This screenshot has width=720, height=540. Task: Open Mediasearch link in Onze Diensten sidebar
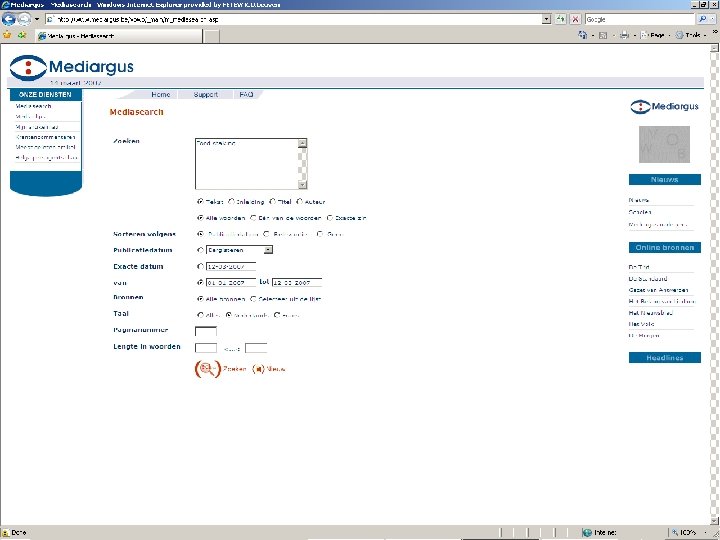(34, 106)
